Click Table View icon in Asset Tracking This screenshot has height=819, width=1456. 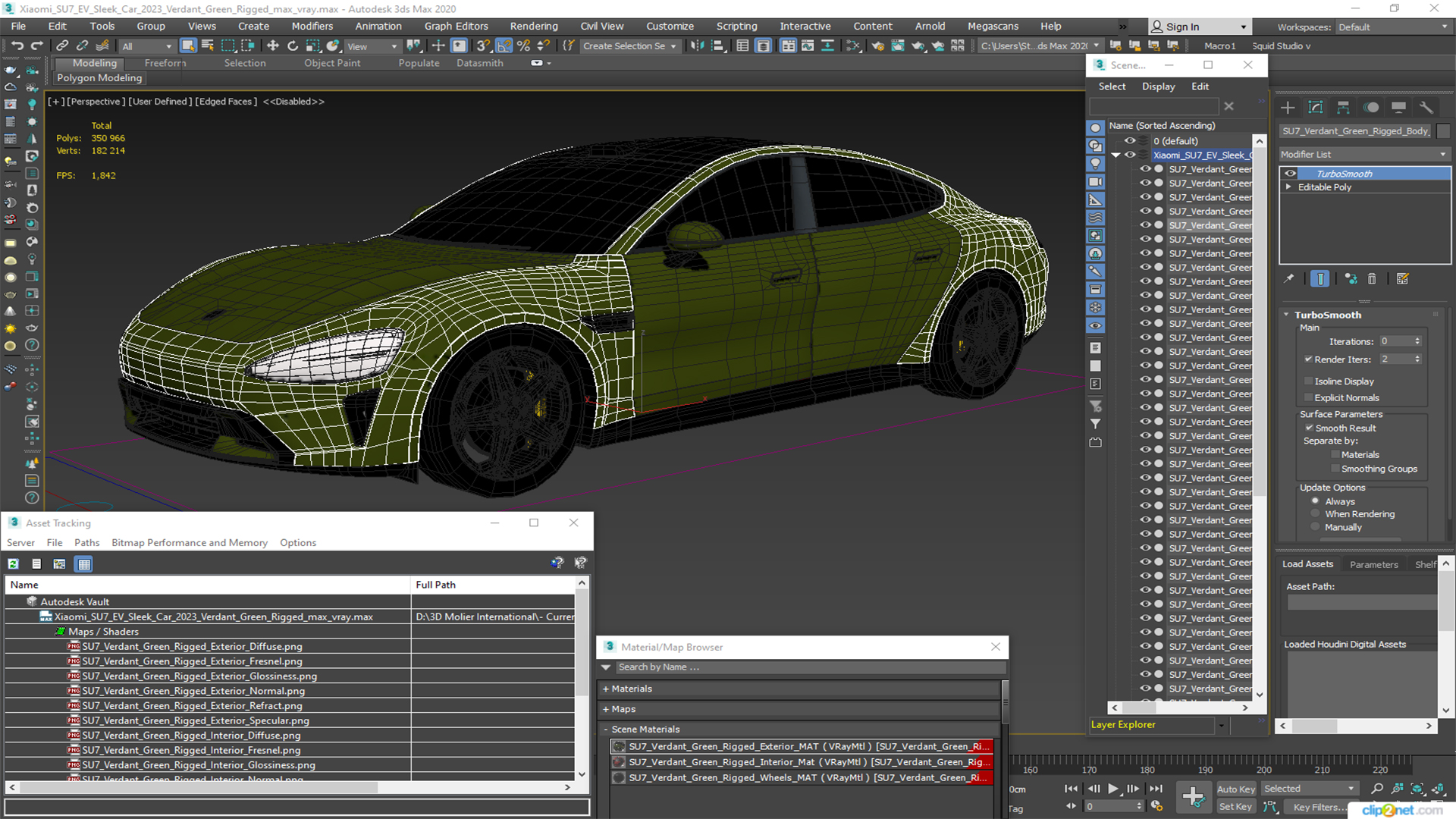[84, 563]
